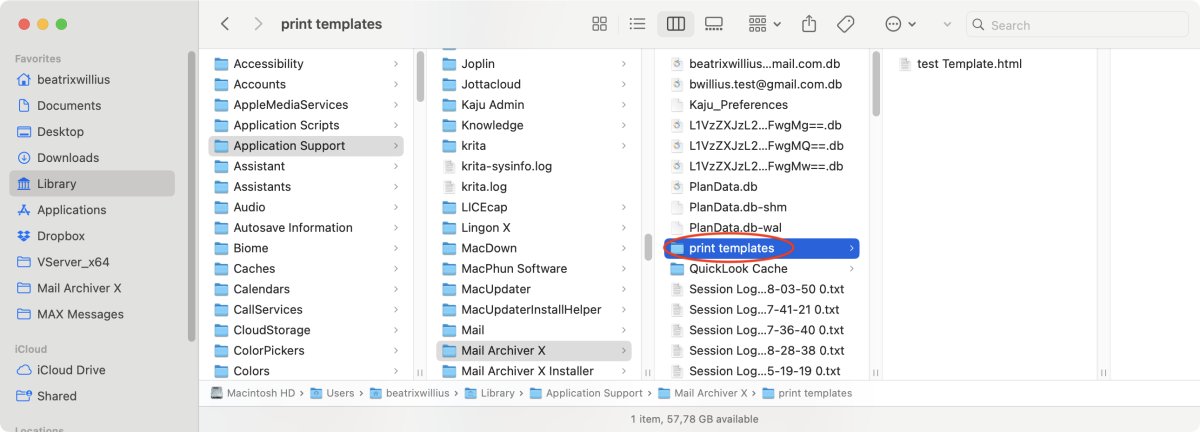Select Library in the sidebar
The width and height of the screenshot is (1200, 432).
click(x=92, y=183)
